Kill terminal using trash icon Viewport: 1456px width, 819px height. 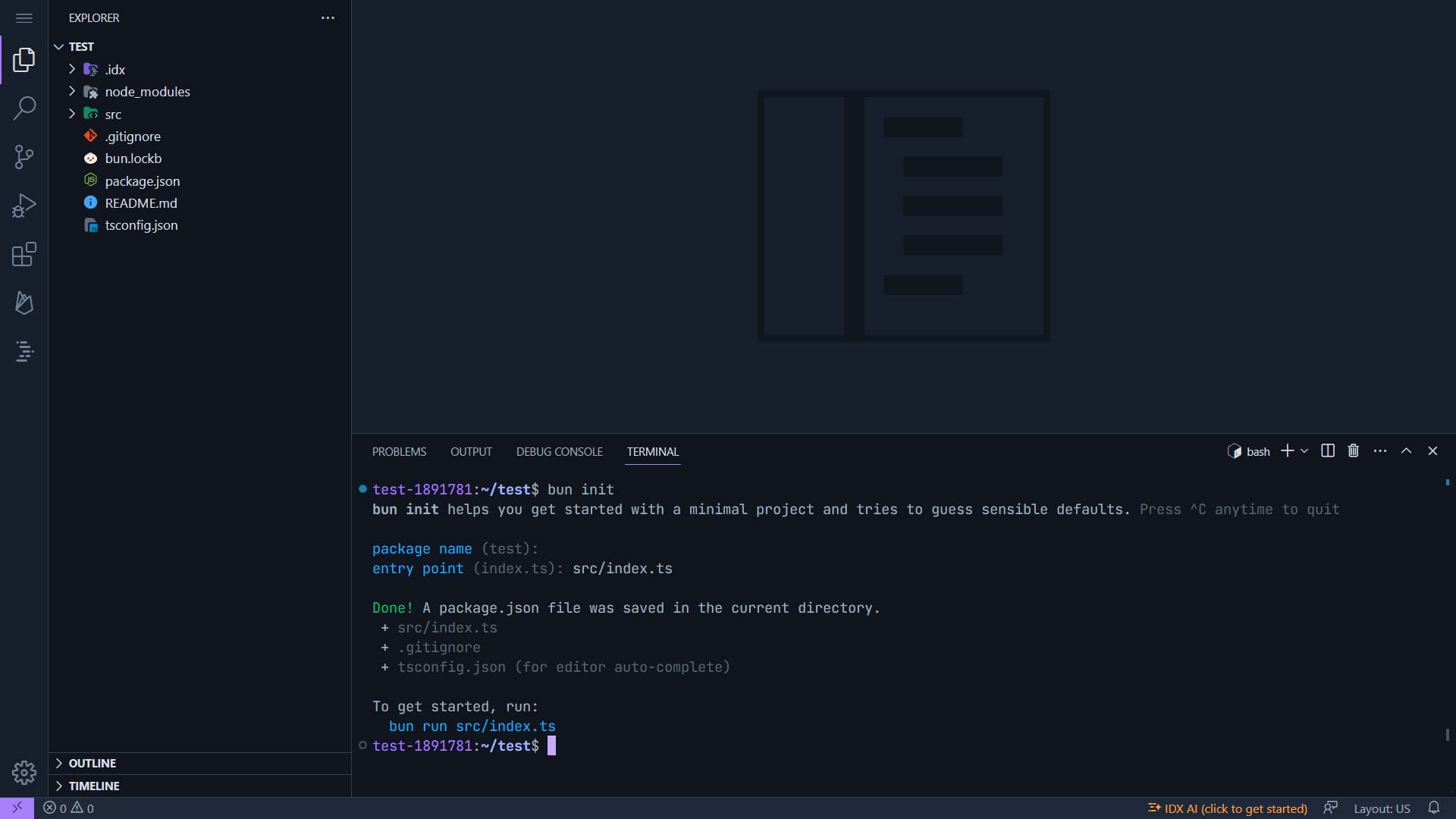pyautogui.click(x=1354, y=451)
